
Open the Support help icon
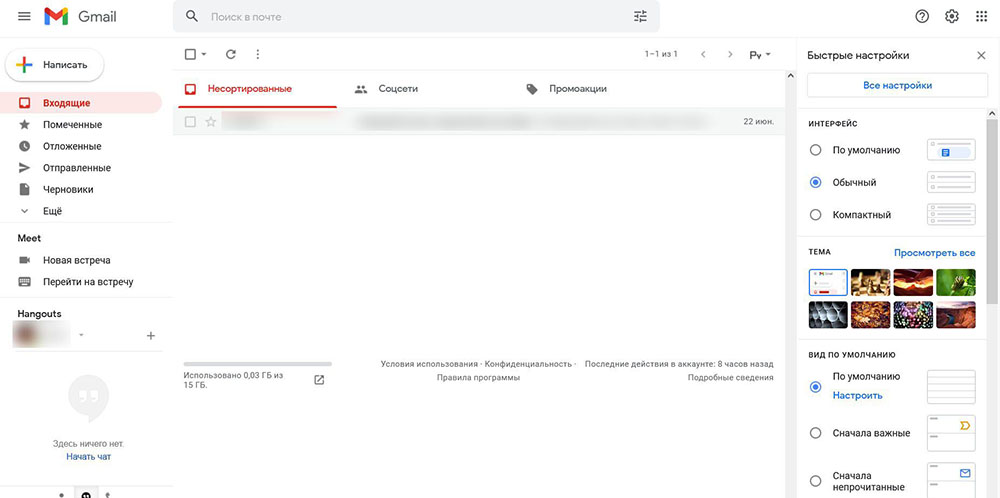[922, 17]
